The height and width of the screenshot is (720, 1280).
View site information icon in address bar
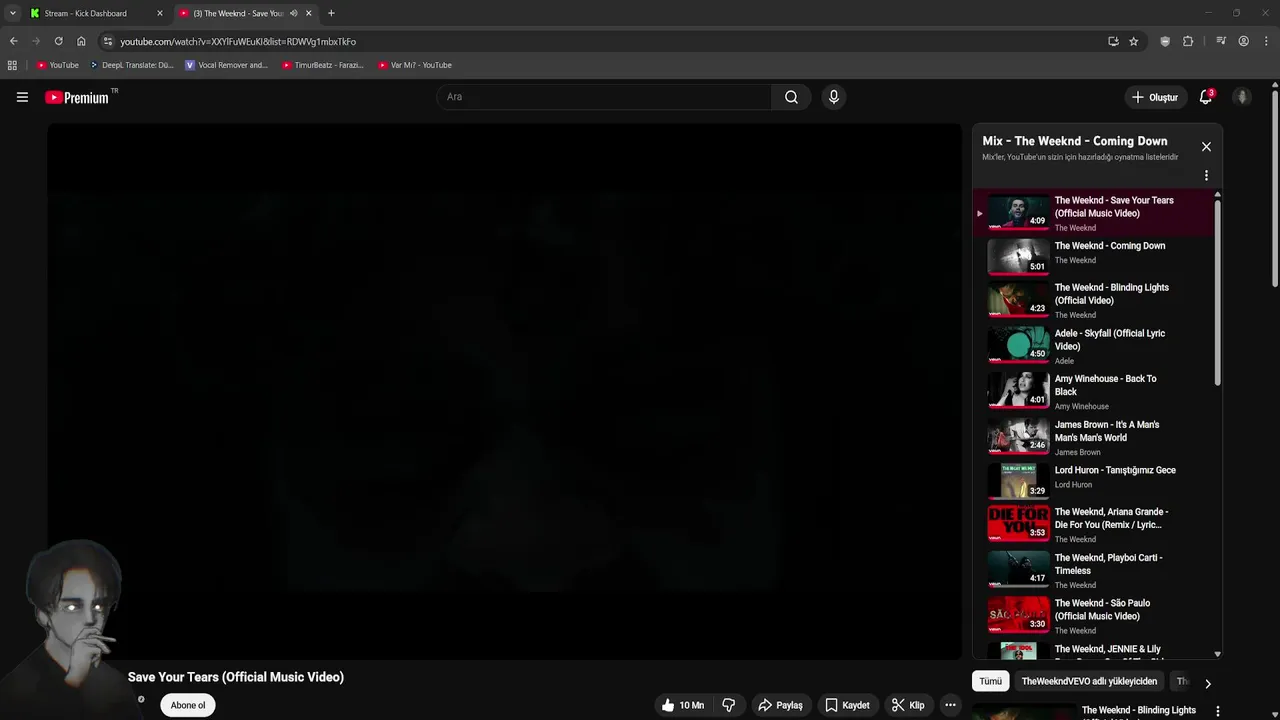click(x=108, y=41)
